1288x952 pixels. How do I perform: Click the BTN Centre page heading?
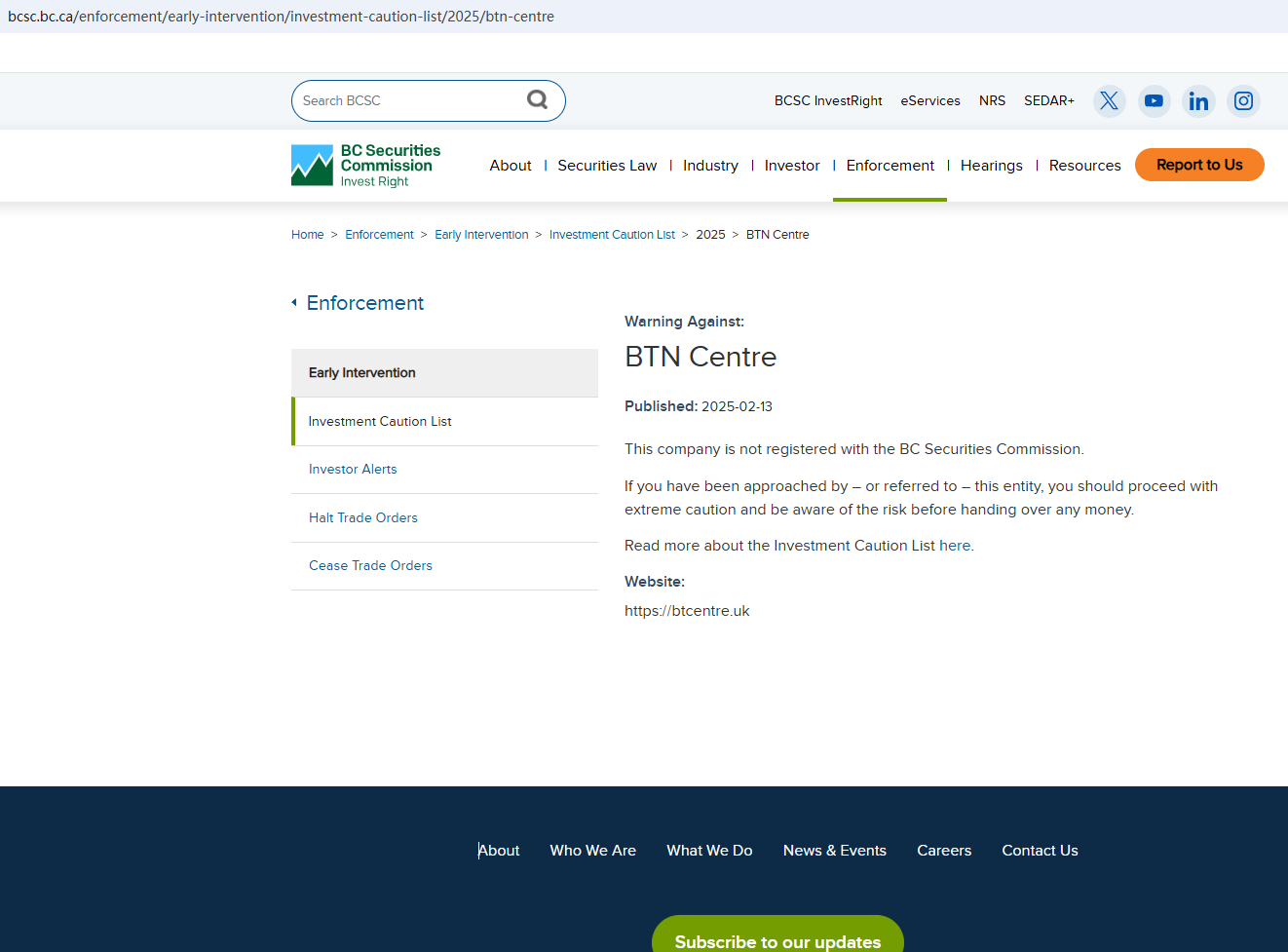tap(701, 357)
